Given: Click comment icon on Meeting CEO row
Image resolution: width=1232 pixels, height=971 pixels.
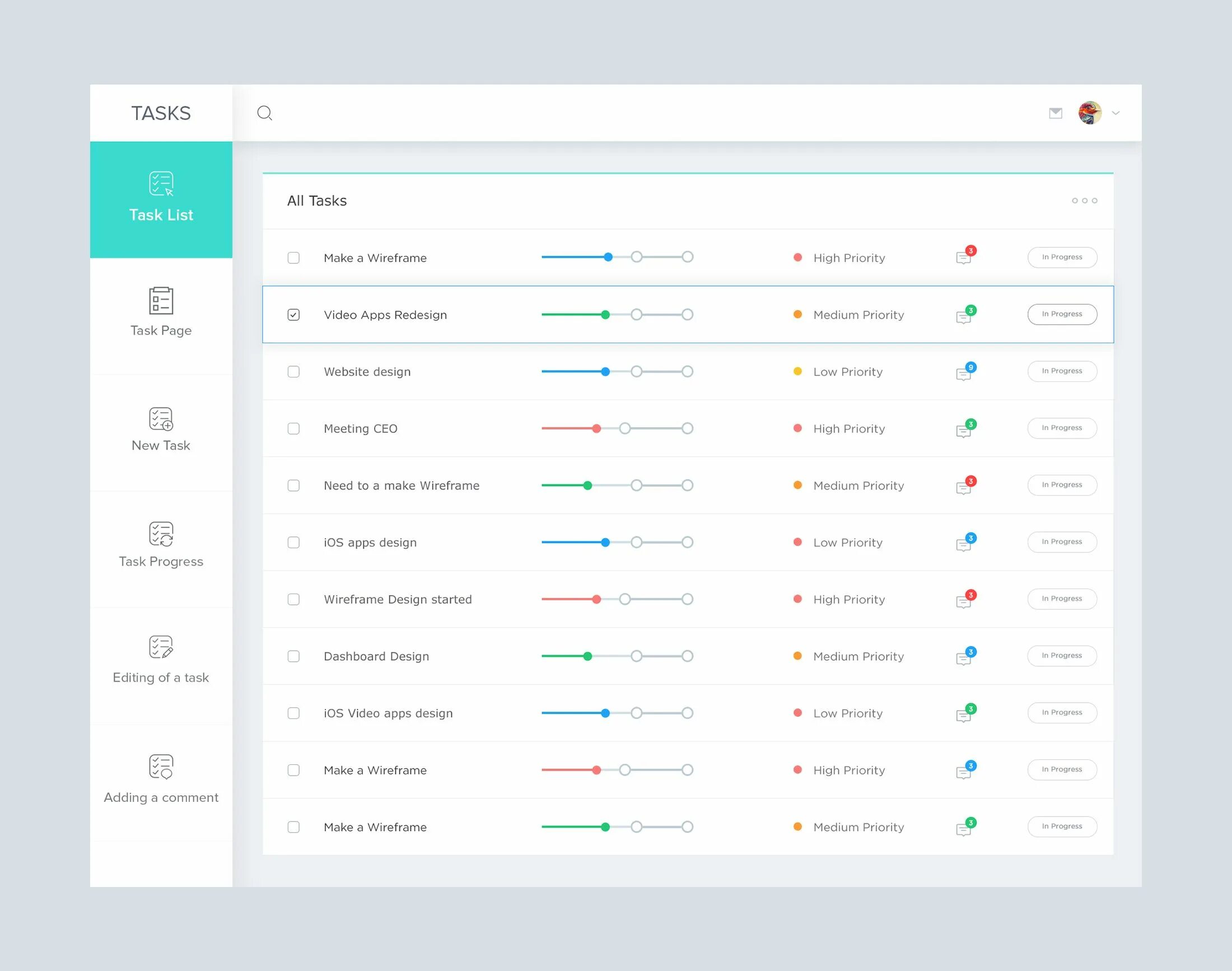Looking at the screenshot, I should pyautogui.click(x=964, y=430).
